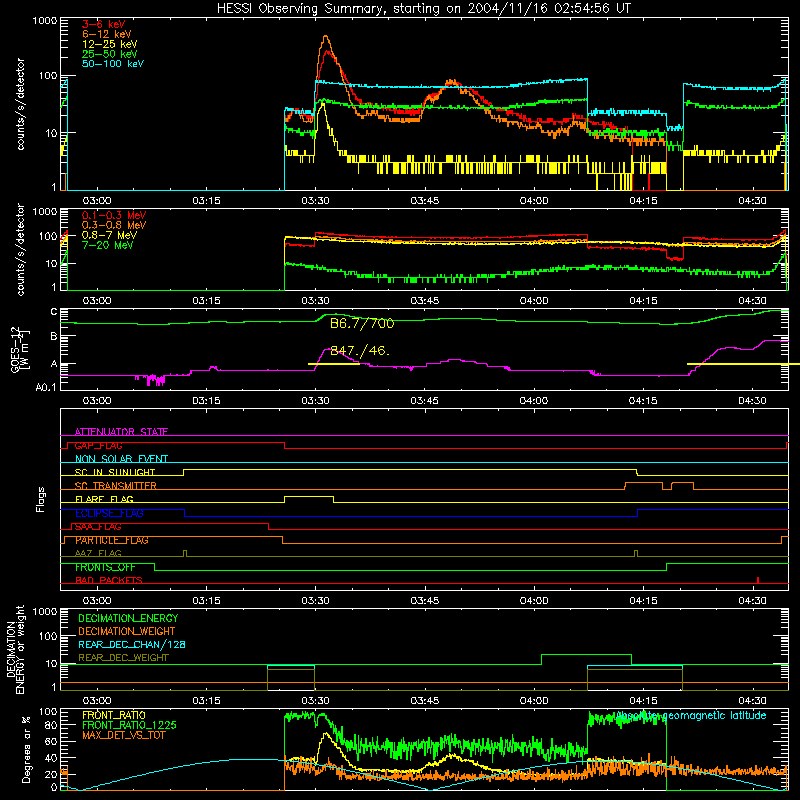
Task: Select the '6-12 keV' legend entry
Action: tap(107, 34)
